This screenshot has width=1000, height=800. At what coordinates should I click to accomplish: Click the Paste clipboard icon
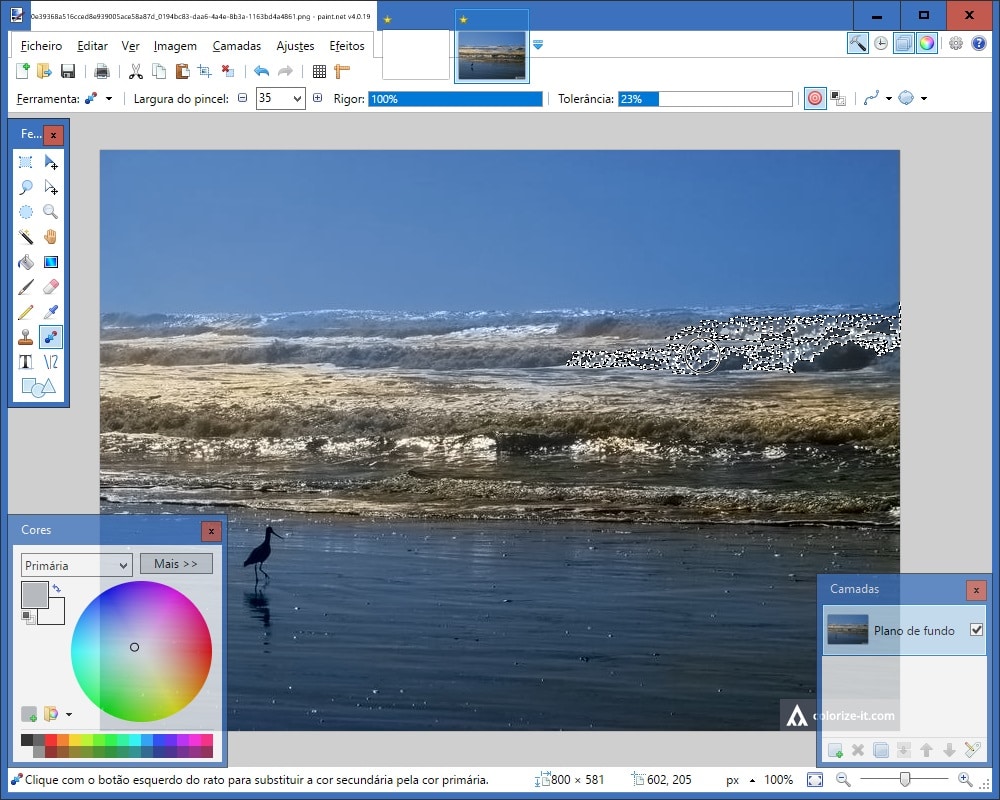(182, 71)
